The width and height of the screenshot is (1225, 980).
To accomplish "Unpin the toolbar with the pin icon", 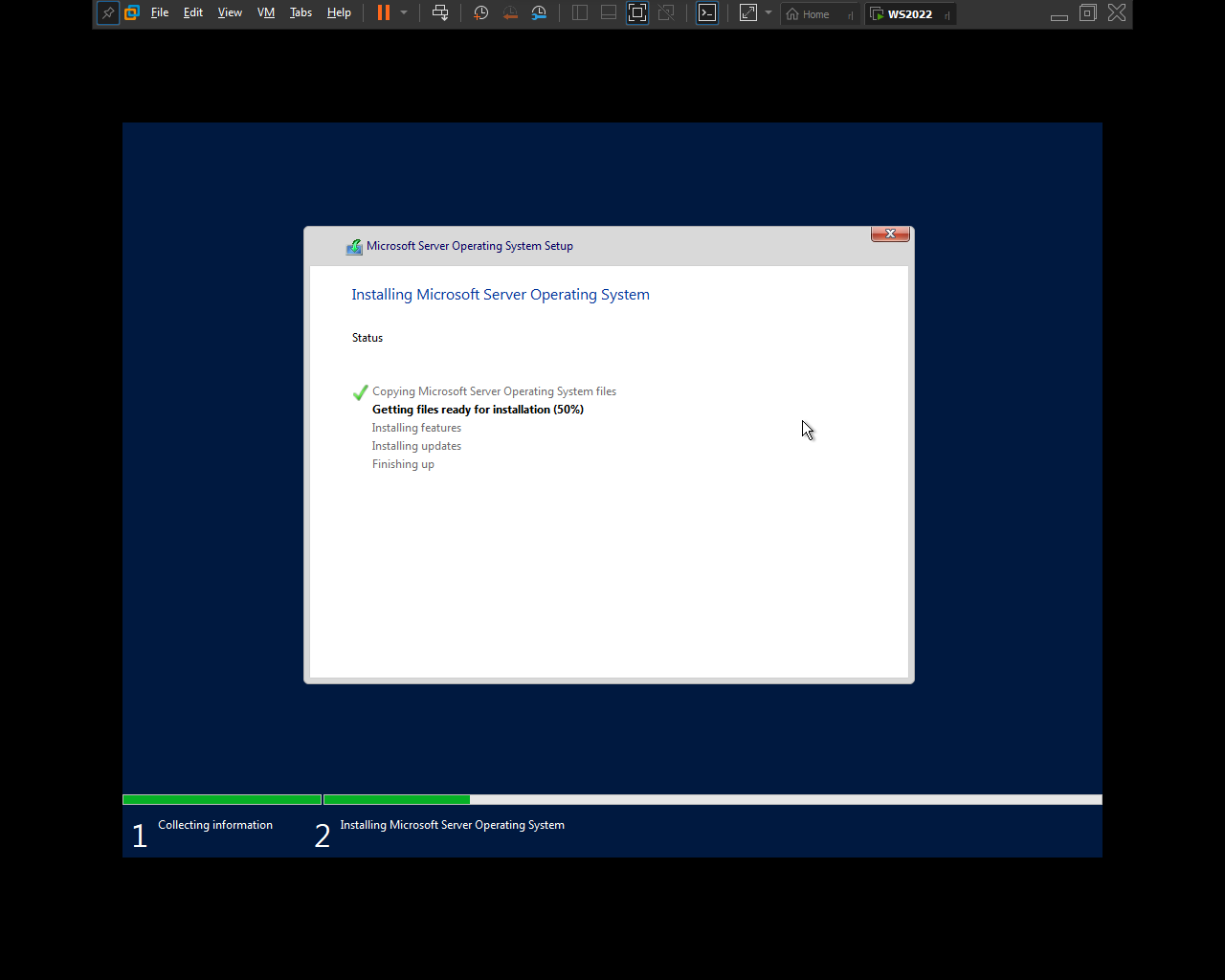I will [108, 13].
